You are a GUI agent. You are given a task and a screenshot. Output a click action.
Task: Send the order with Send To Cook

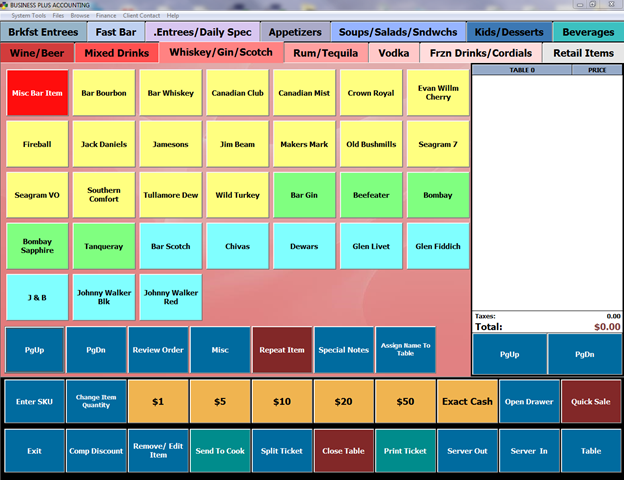coord(220,451)
